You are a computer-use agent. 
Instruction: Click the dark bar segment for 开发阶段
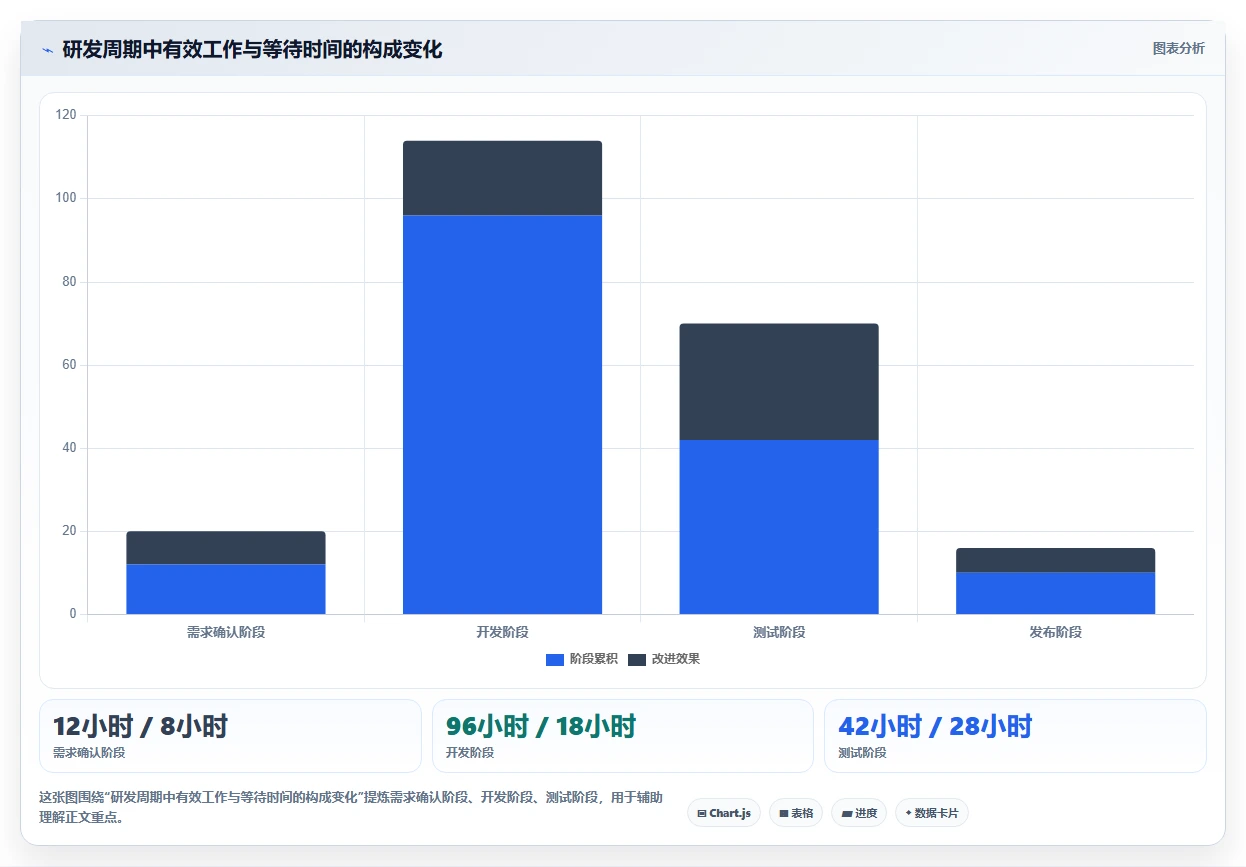(502, 178)
